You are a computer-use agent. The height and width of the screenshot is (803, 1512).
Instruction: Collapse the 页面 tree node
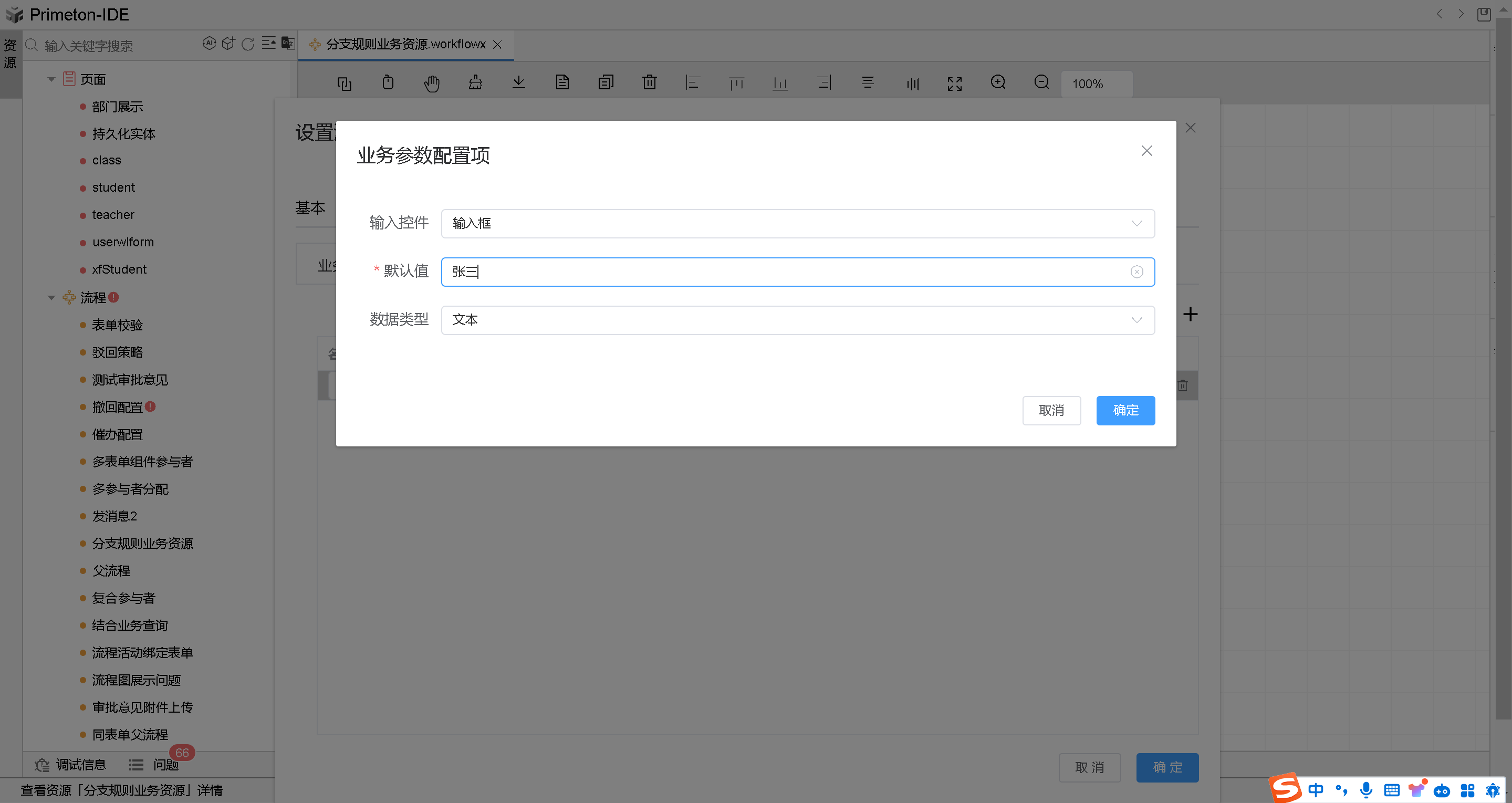[x=51, y=79]
